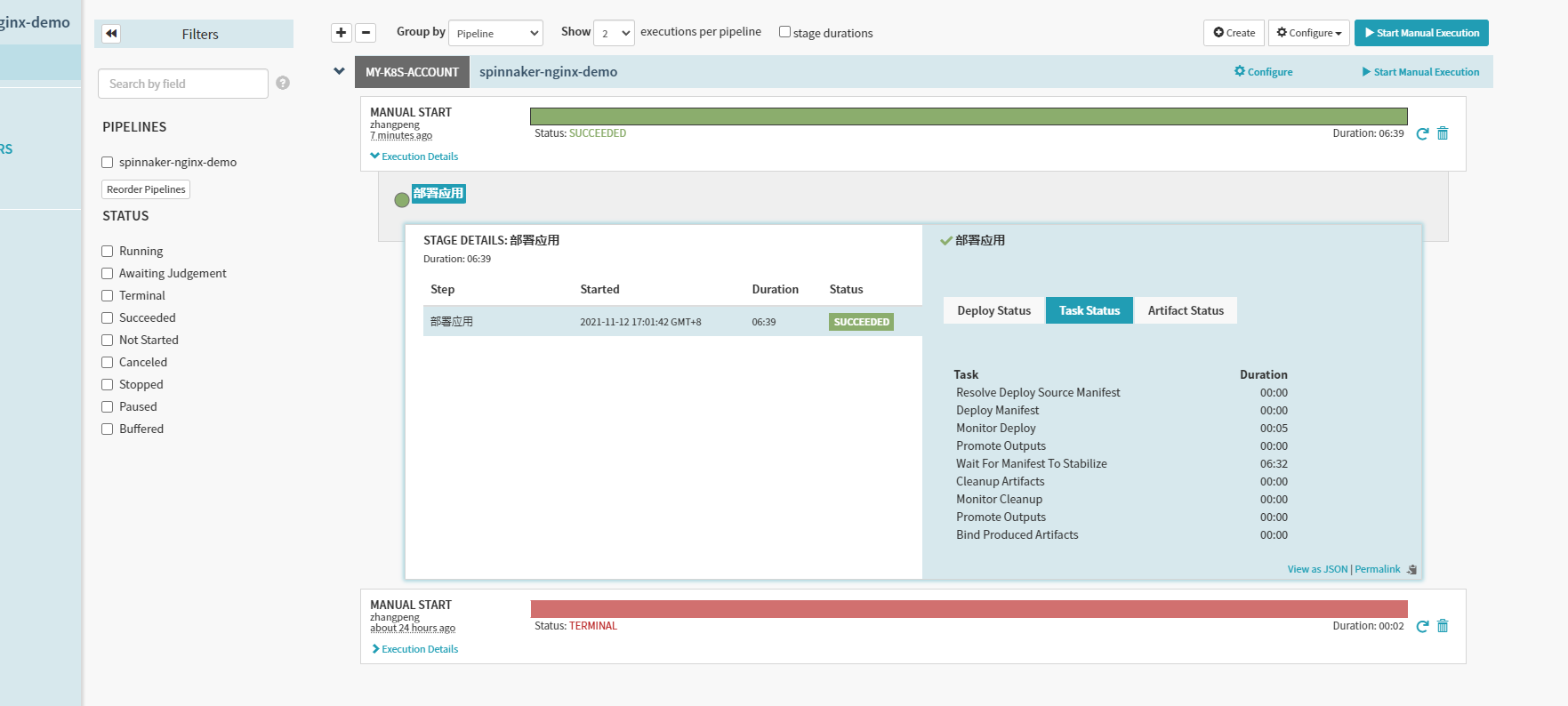Click the started time 2021-11-12 17:01:42
1568x706 pixels.
[640, 322]
